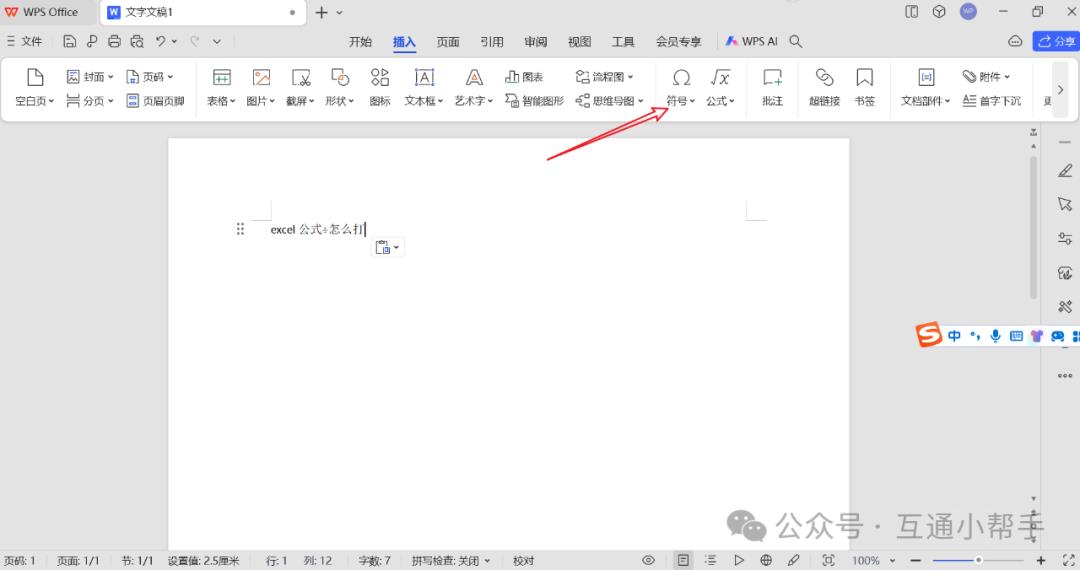1080x570 pixels.
Task: Click the 分享 Share button
Action: pos(1056,41)
